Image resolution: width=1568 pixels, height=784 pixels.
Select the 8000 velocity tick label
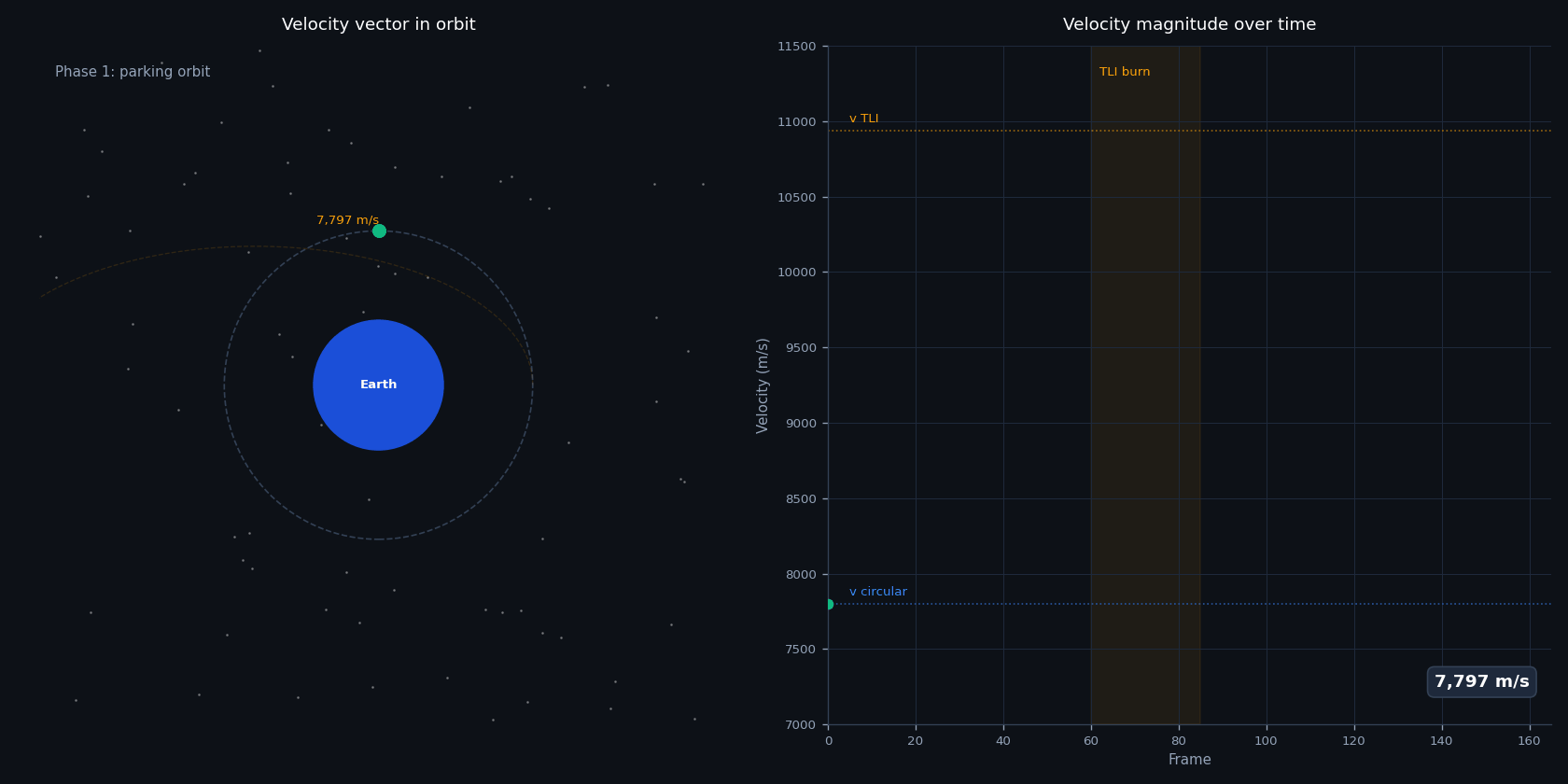click(799, 575)
